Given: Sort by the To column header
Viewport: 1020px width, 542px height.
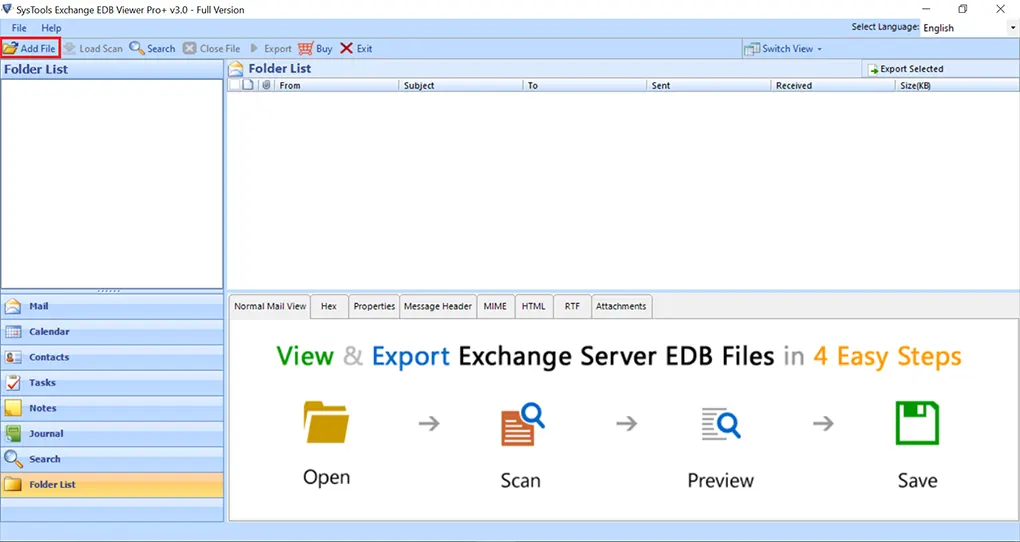Looking at the screenshot, I should [585, 85].
